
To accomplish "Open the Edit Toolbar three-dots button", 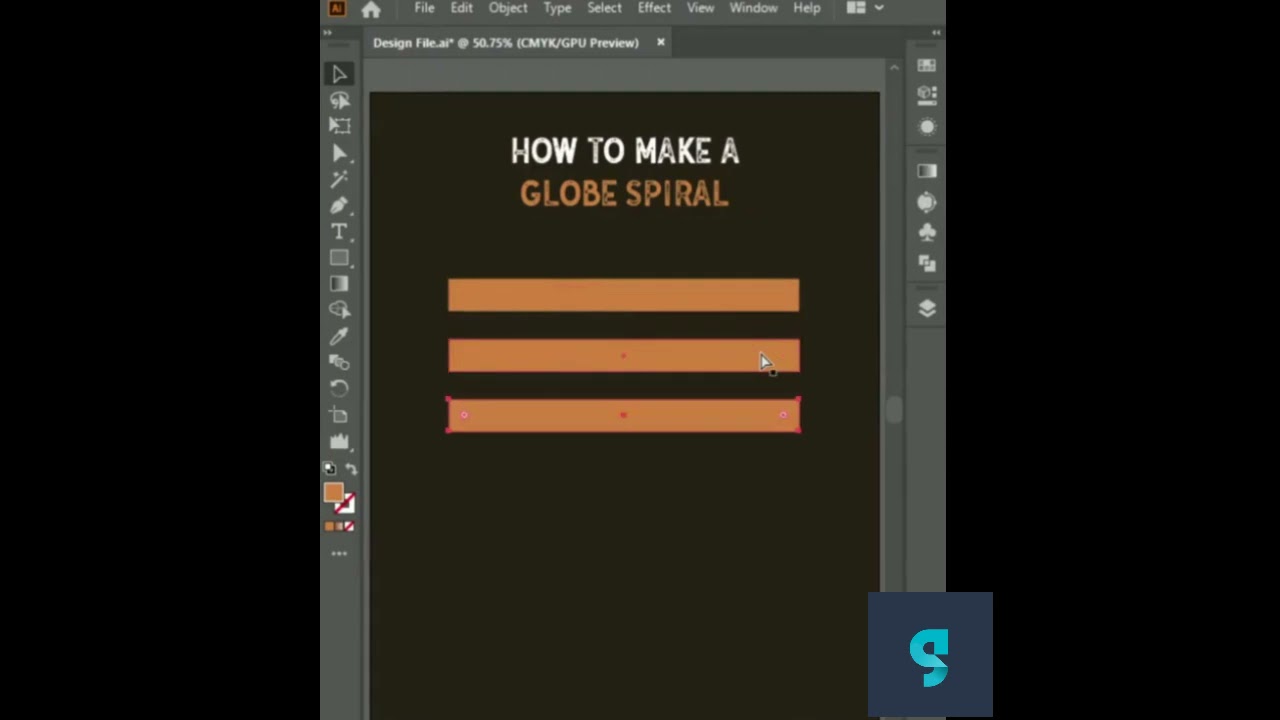I will [339, 553].
